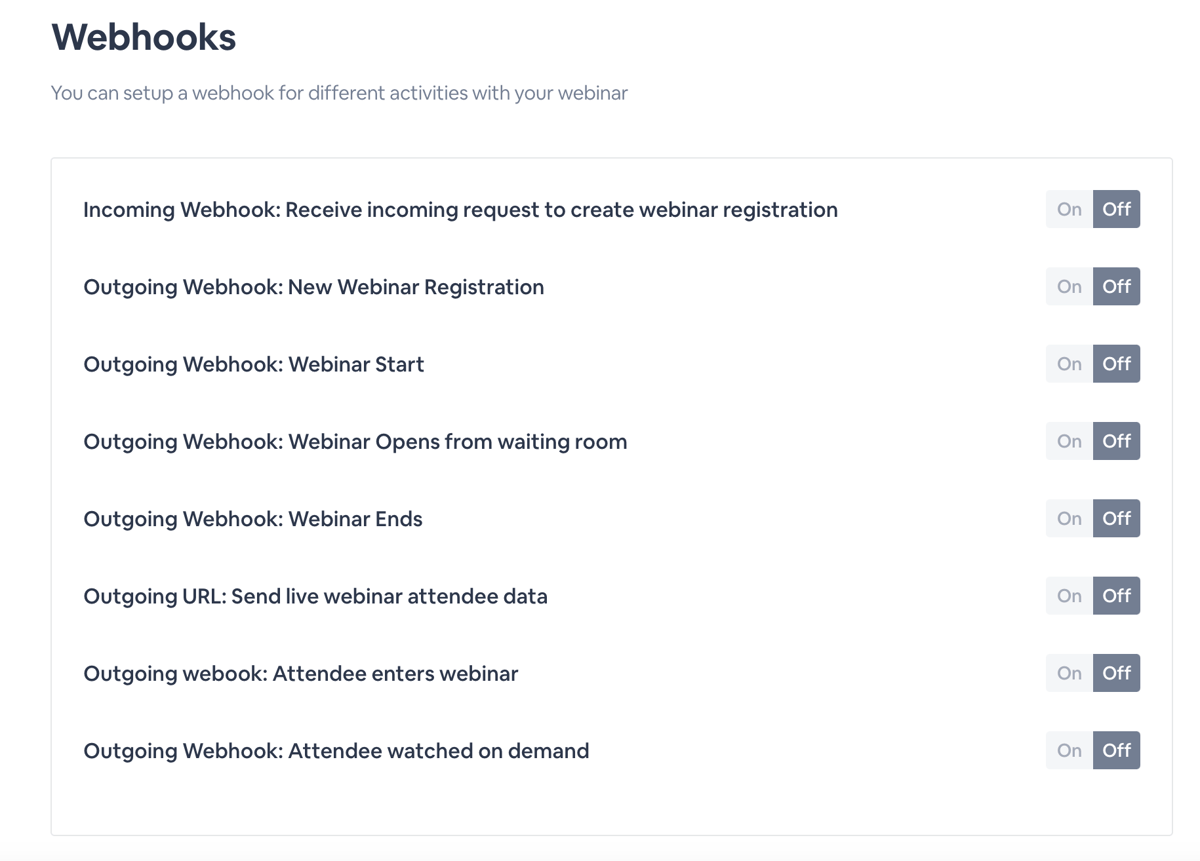Enable the Webinar Opens from waiting room webhook

coord(1068,441)
